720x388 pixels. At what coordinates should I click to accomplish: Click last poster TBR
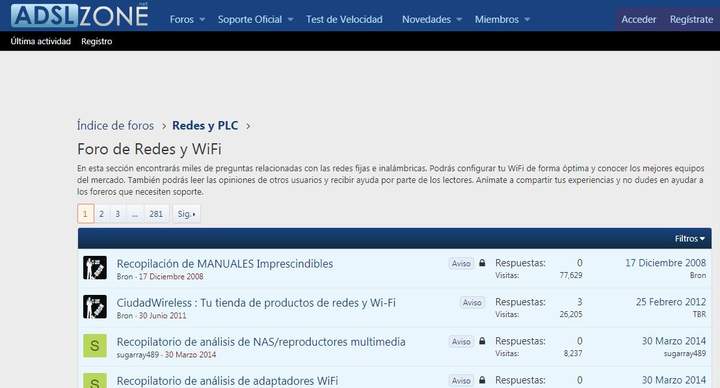(x=699, y=315)
